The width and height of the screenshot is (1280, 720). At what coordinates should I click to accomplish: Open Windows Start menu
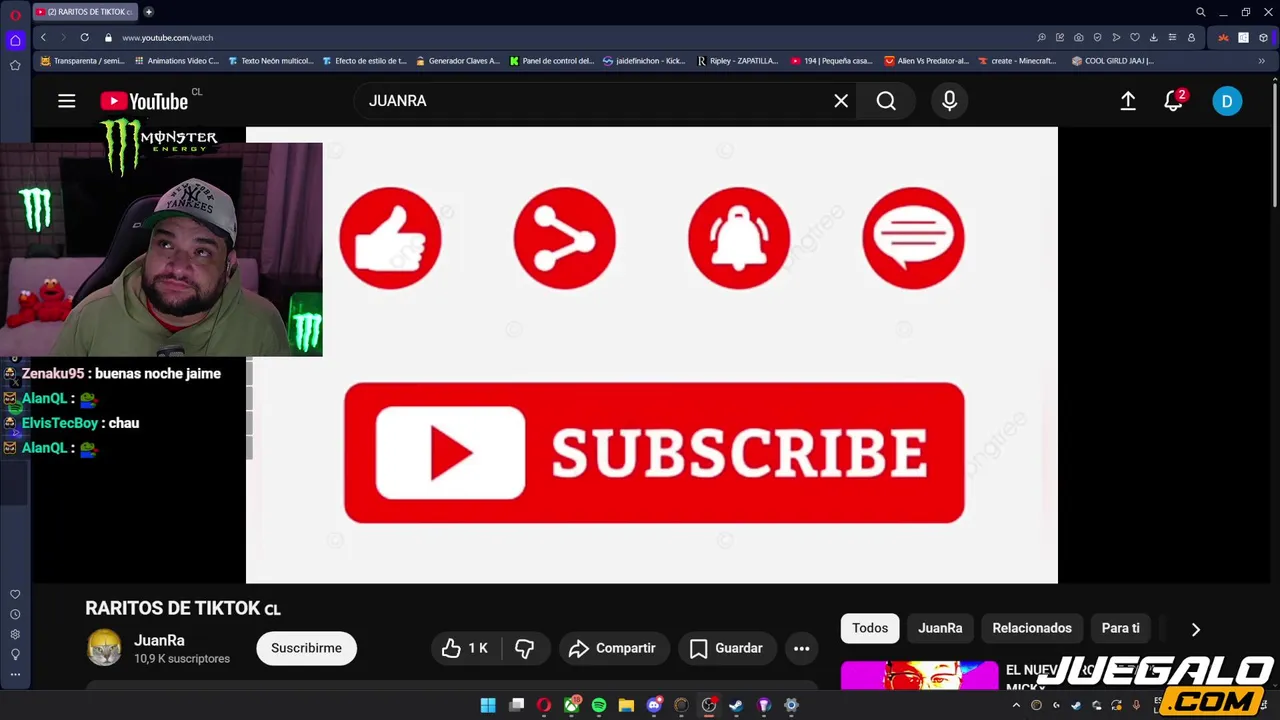(488, 705)
